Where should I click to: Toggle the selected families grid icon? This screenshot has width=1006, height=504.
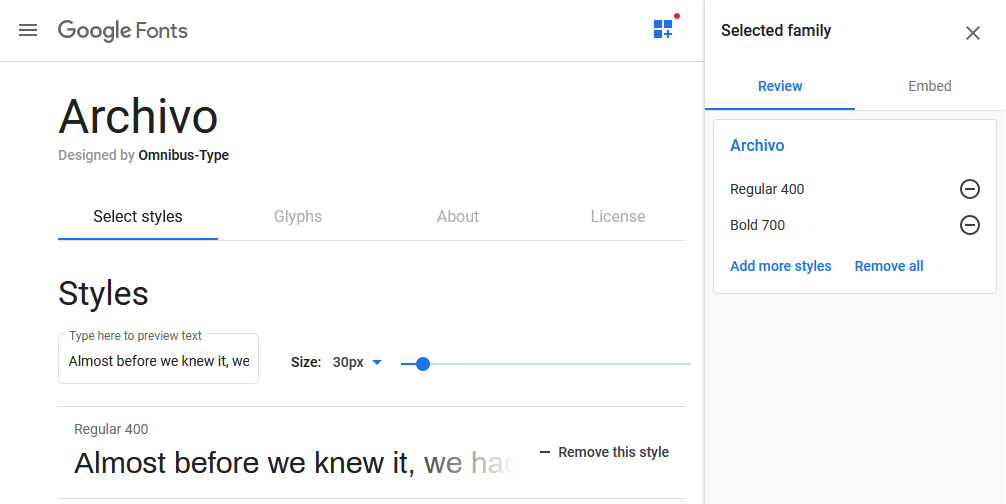[663, 29]
